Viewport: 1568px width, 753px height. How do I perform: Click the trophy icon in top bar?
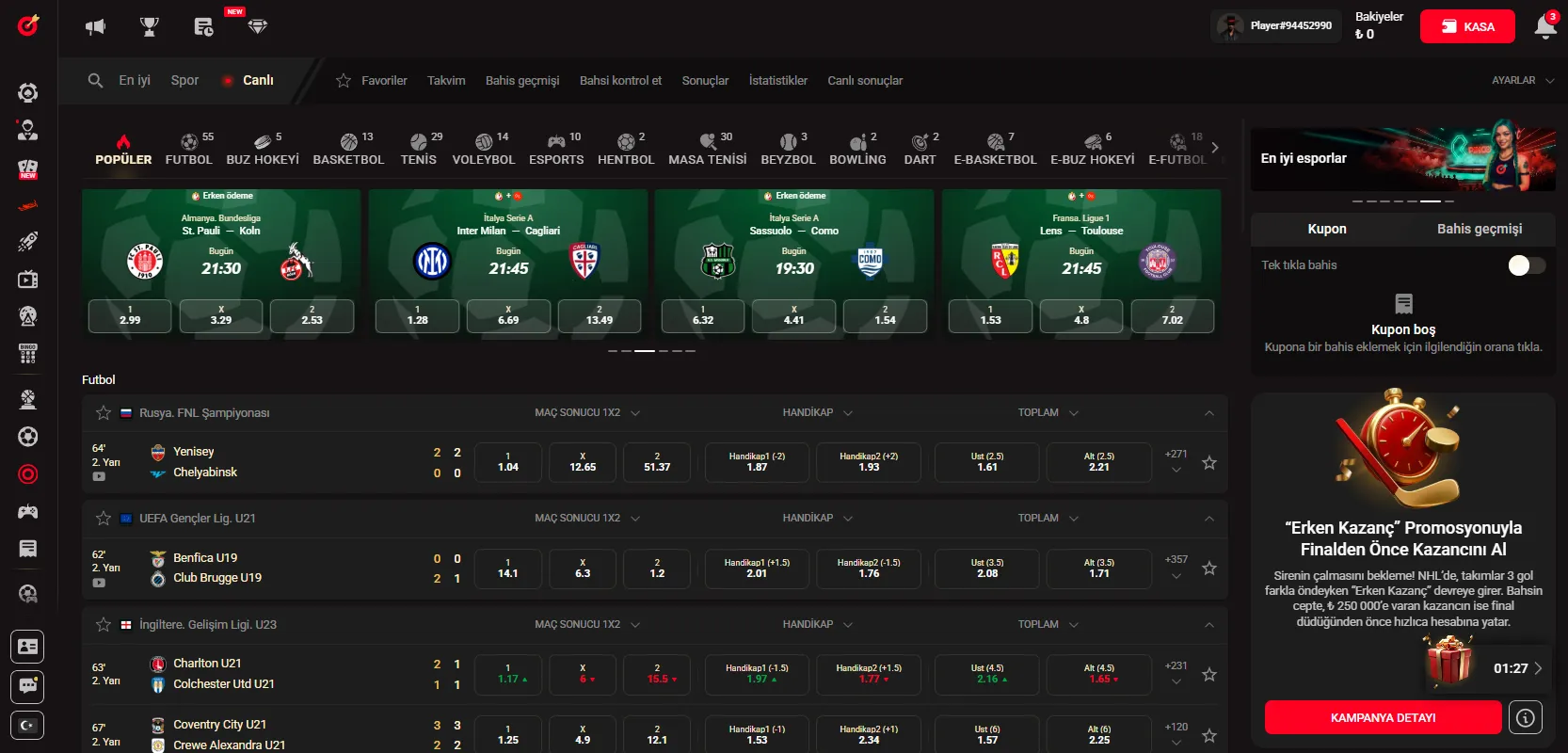(149, 27)
